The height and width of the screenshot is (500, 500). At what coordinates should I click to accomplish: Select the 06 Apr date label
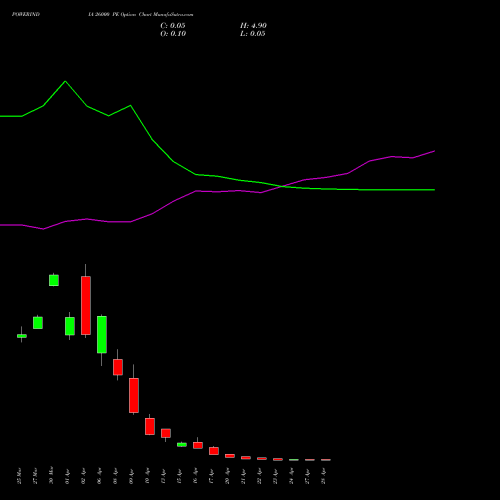99,476
